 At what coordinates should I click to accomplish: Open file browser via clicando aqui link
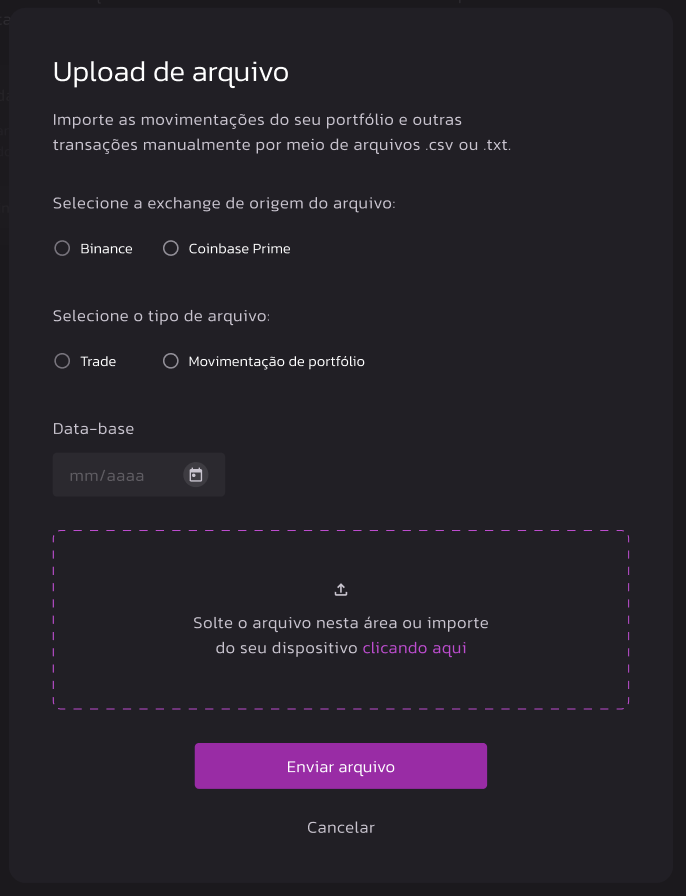pos(414,647)
